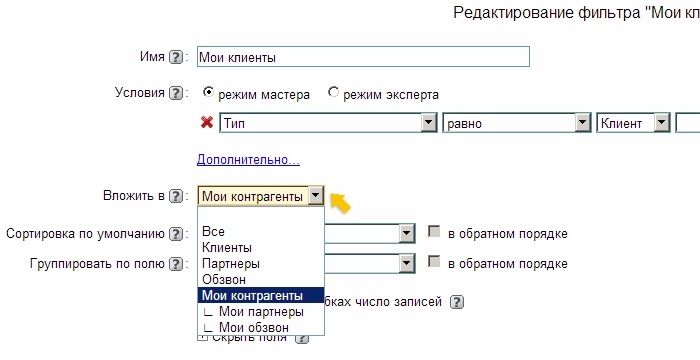The width and height of the screenshot is (700, 360).
Task: Collapse the Вложить в dropdown arrow
Action: pos(316,196)
